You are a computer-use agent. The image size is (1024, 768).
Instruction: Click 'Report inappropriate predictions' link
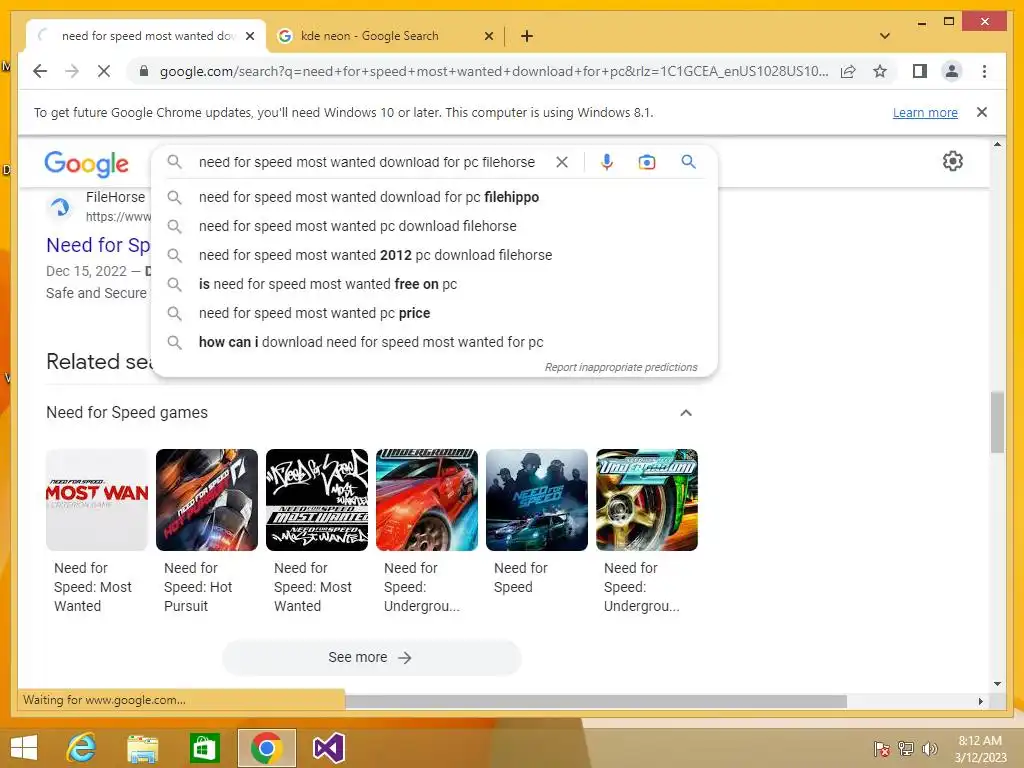point(621,367)
